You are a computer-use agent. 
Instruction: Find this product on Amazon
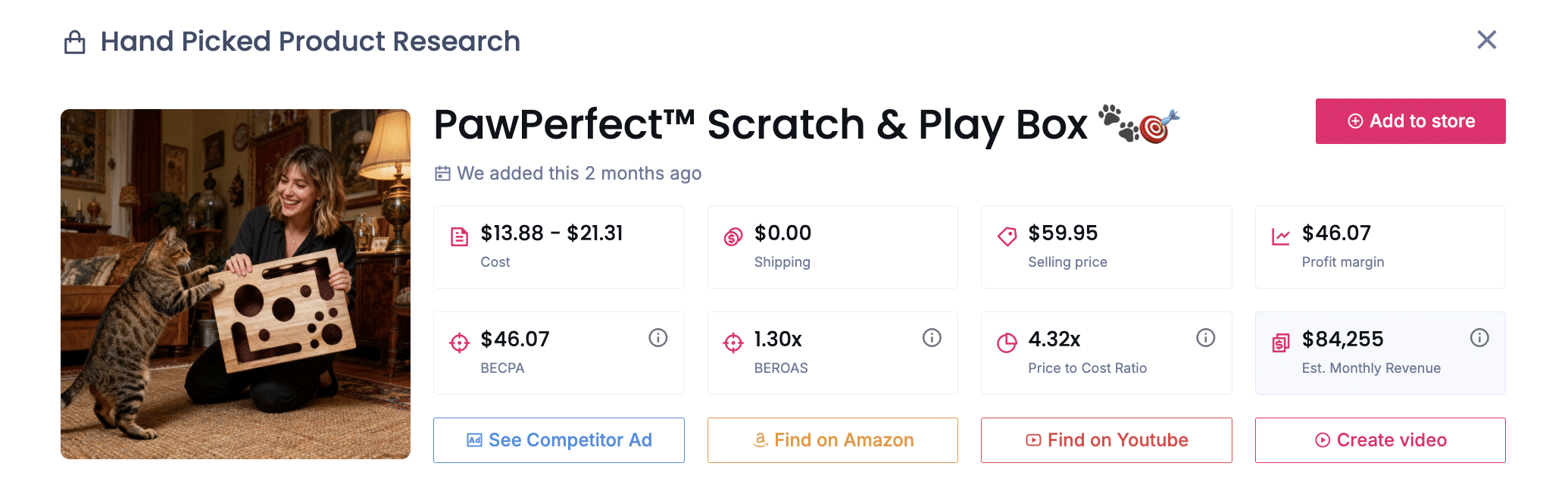point(832,440)
